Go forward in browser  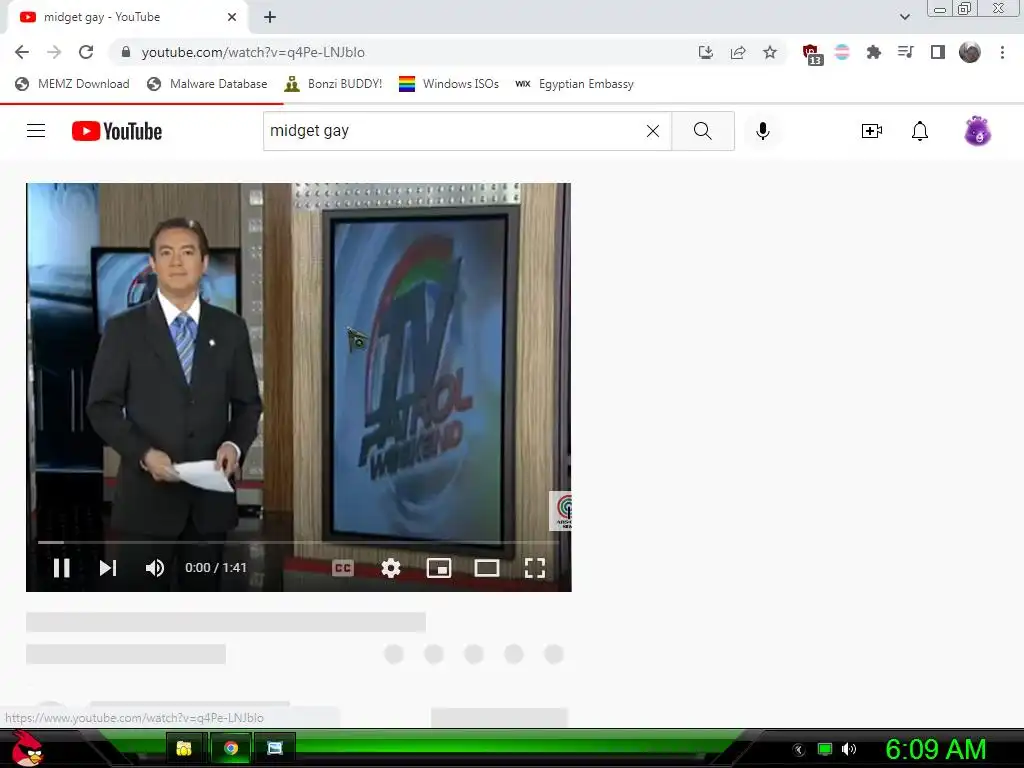point(54,52)
